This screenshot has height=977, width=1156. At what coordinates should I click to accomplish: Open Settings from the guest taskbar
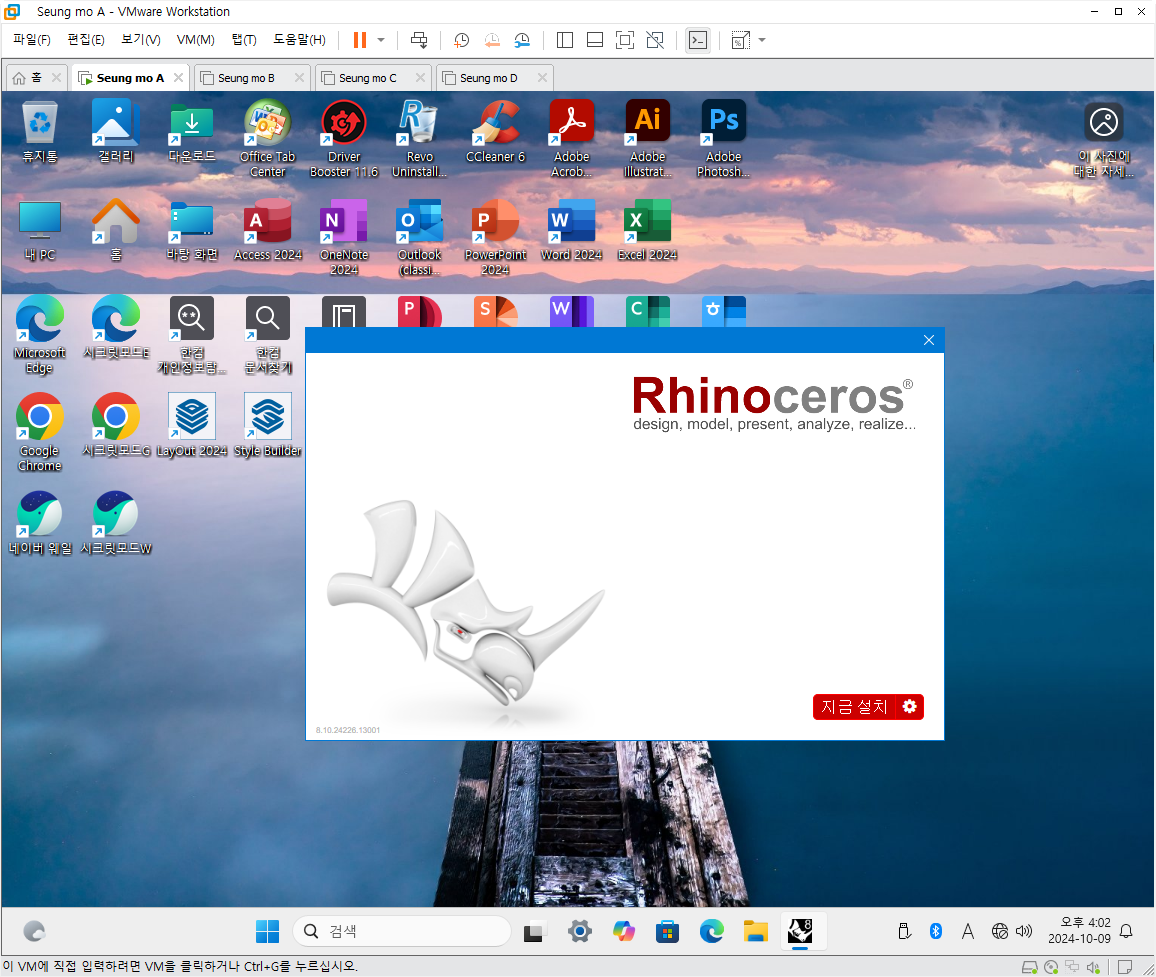(579, 931)
